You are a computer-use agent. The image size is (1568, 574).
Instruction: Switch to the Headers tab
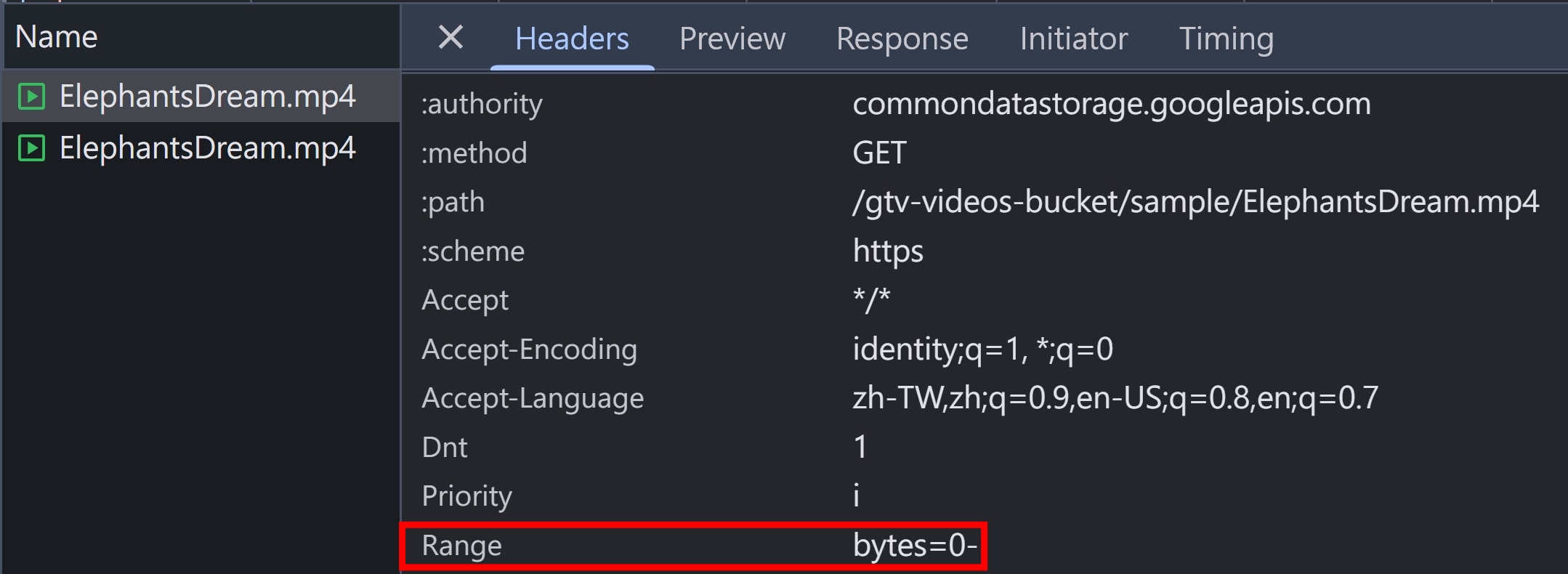click(572, 39)
